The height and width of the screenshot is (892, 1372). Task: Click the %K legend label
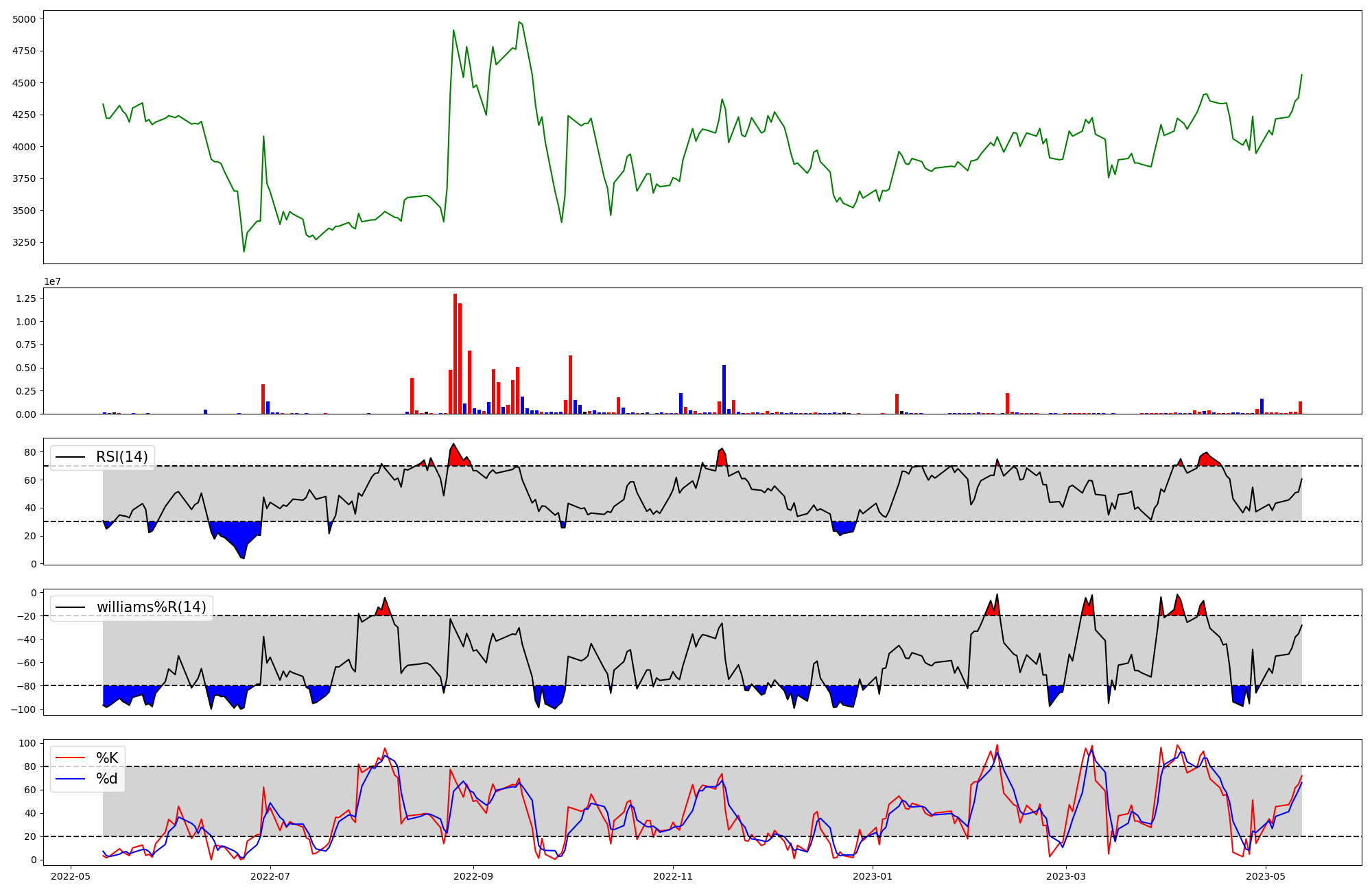pos(107,758)
